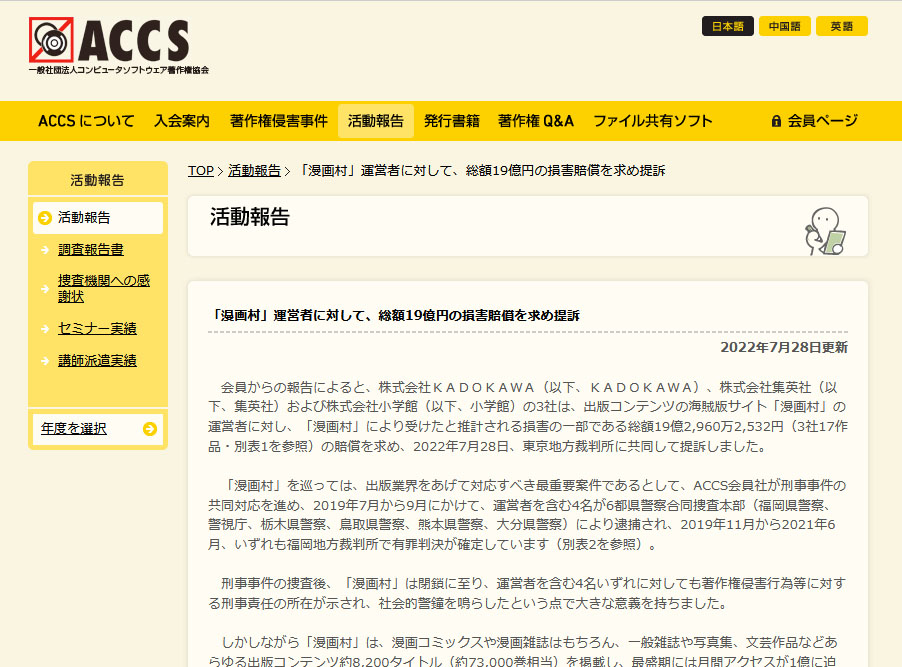Switch site language to 英語

pos(841,26)
